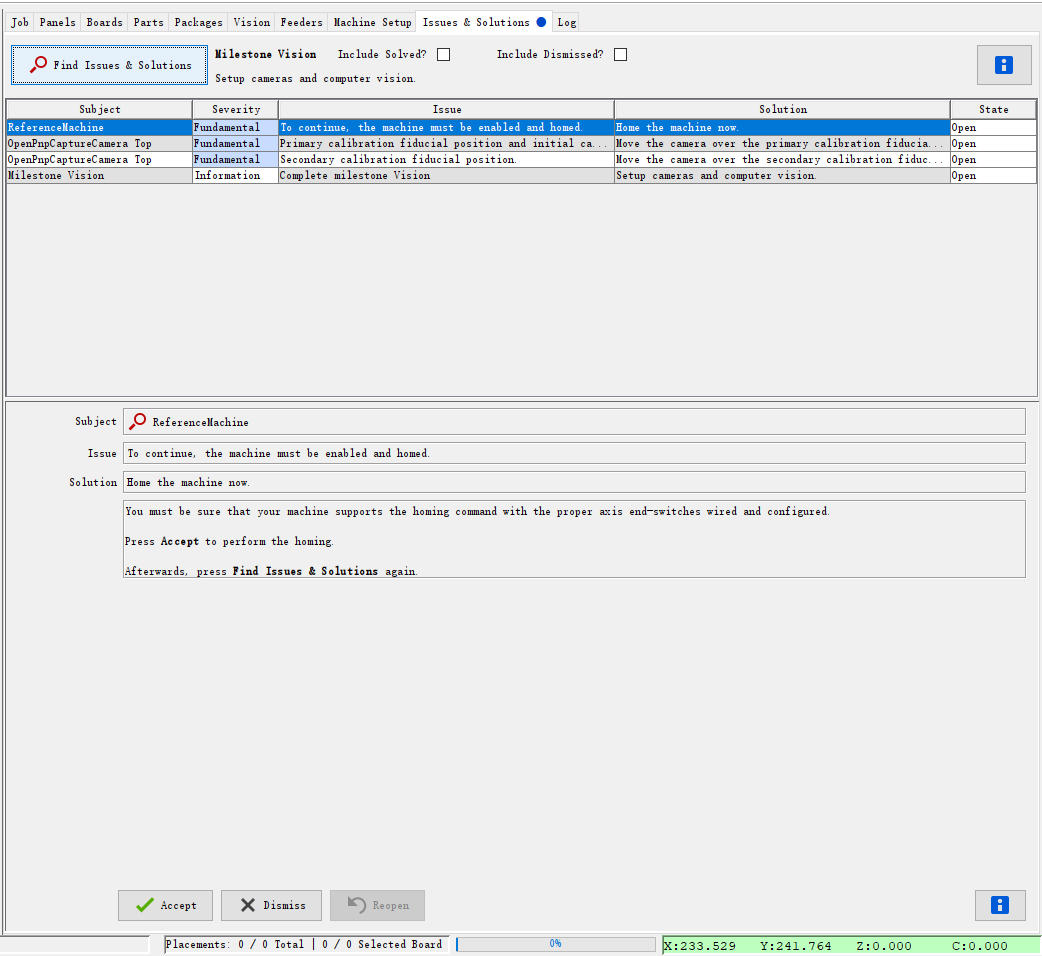The width and height of the screenshot is (1042, 956).
Task: Click 'Setup cameras and computer vision.' solution cell
Action: (x=783, y=175)
